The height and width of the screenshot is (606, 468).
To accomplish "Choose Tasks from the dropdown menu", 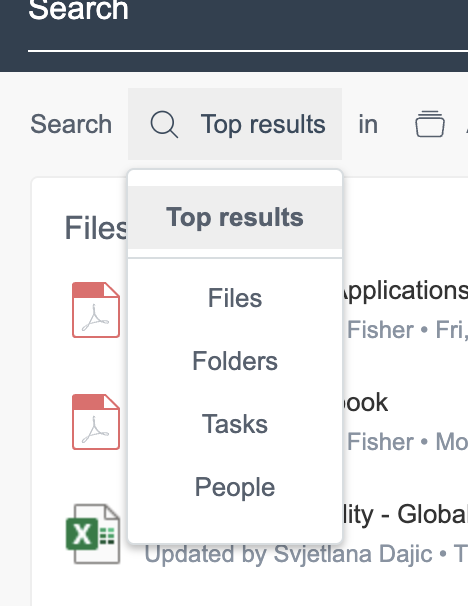I will click(x=235, y=424).
